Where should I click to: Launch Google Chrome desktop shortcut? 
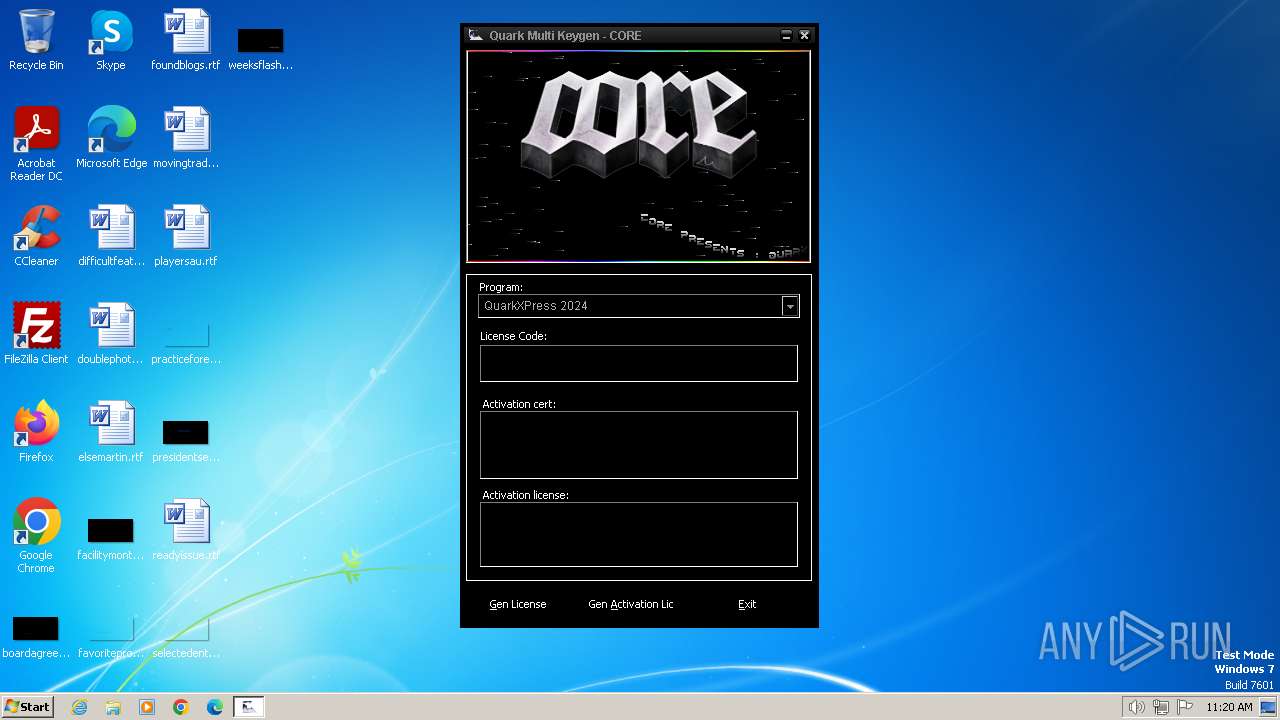[x=36, y=536]
